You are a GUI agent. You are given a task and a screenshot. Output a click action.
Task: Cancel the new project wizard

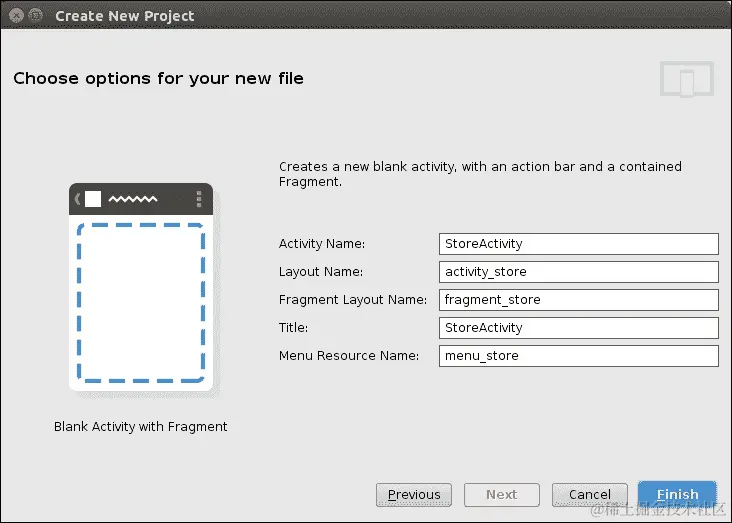click(x=590, y=495)
